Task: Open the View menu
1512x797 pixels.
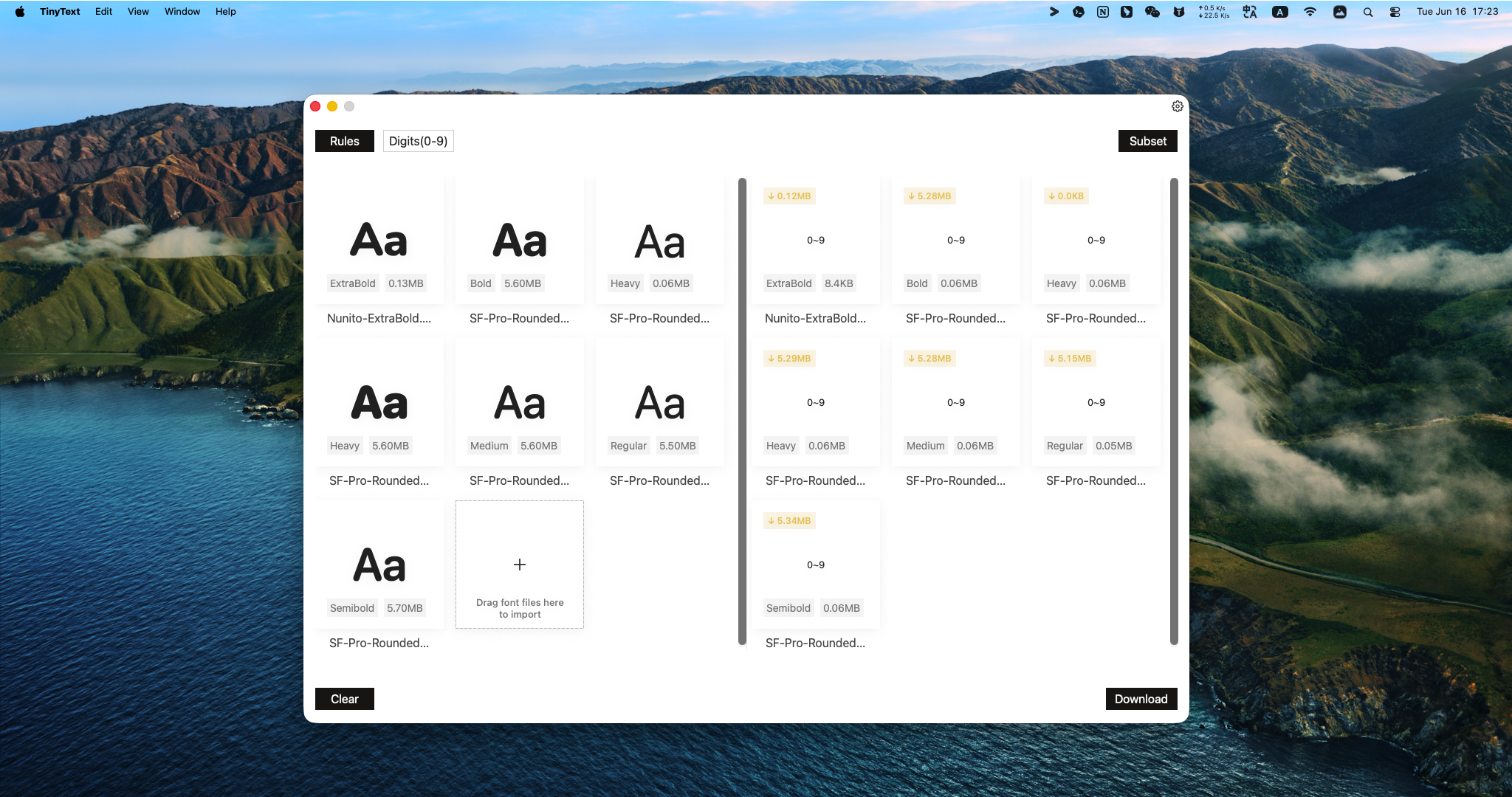Action: [138, 11]
